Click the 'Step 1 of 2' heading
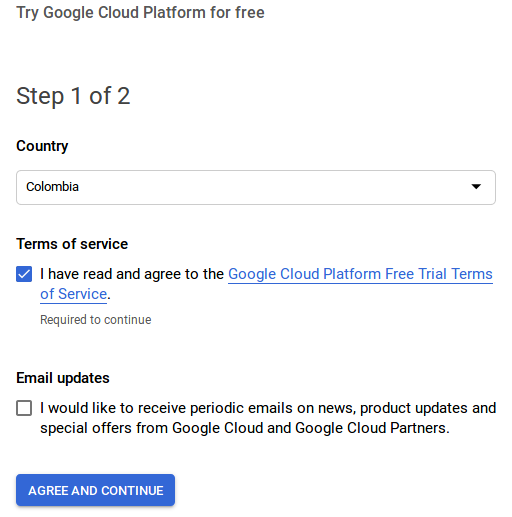Viewport: 512px width, 517px height. pyautogui.click(x=73, y=96)
